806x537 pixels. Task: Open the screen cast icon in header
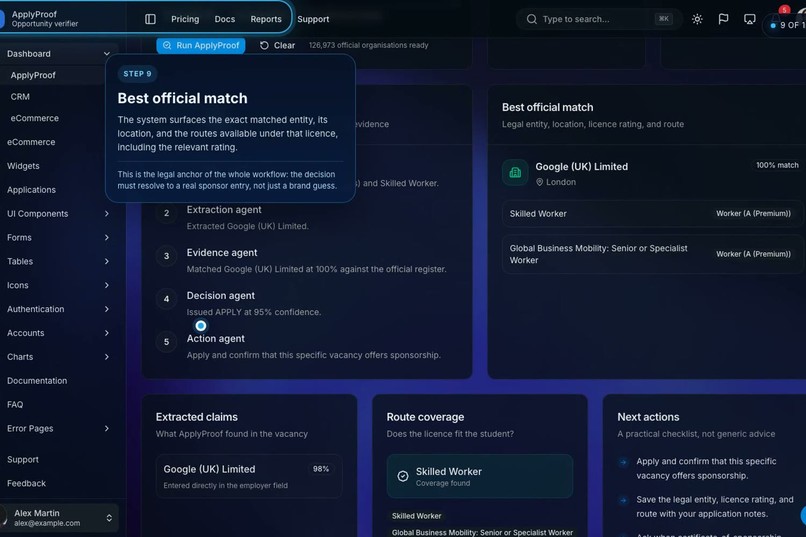pos(749,19)
